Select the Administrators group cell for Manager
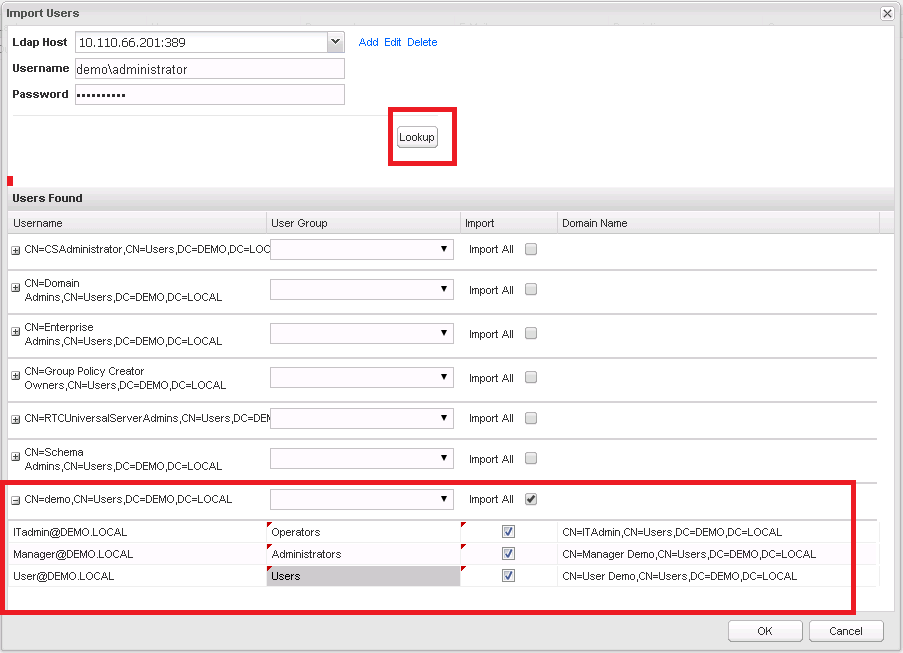This screenshot has width=903, height=653. click(363, 554)
